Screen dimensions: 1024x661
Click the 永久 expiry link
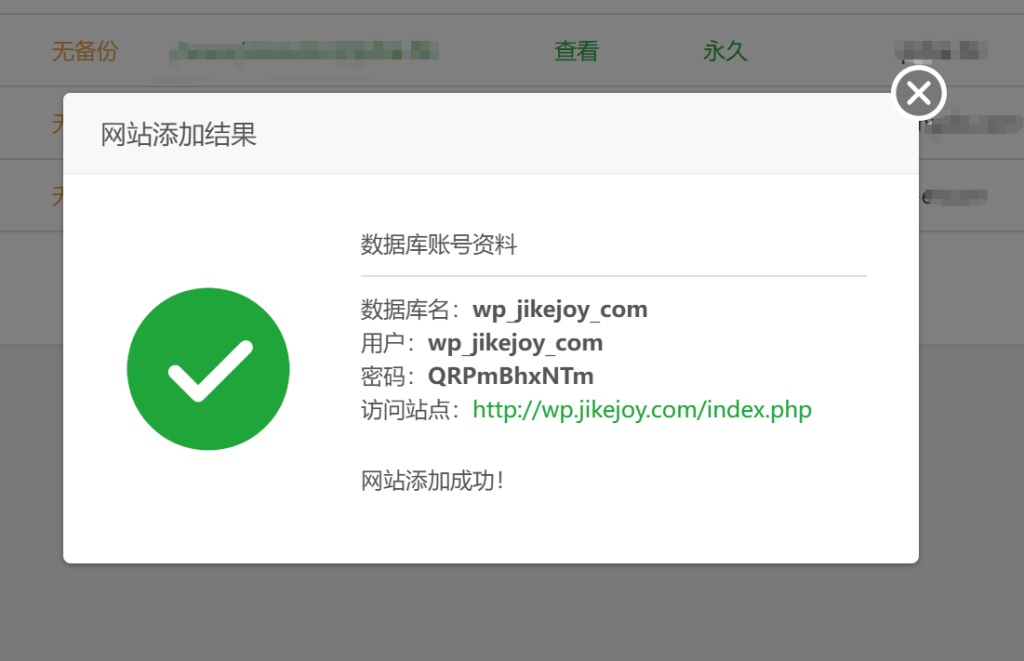[725, 51]
